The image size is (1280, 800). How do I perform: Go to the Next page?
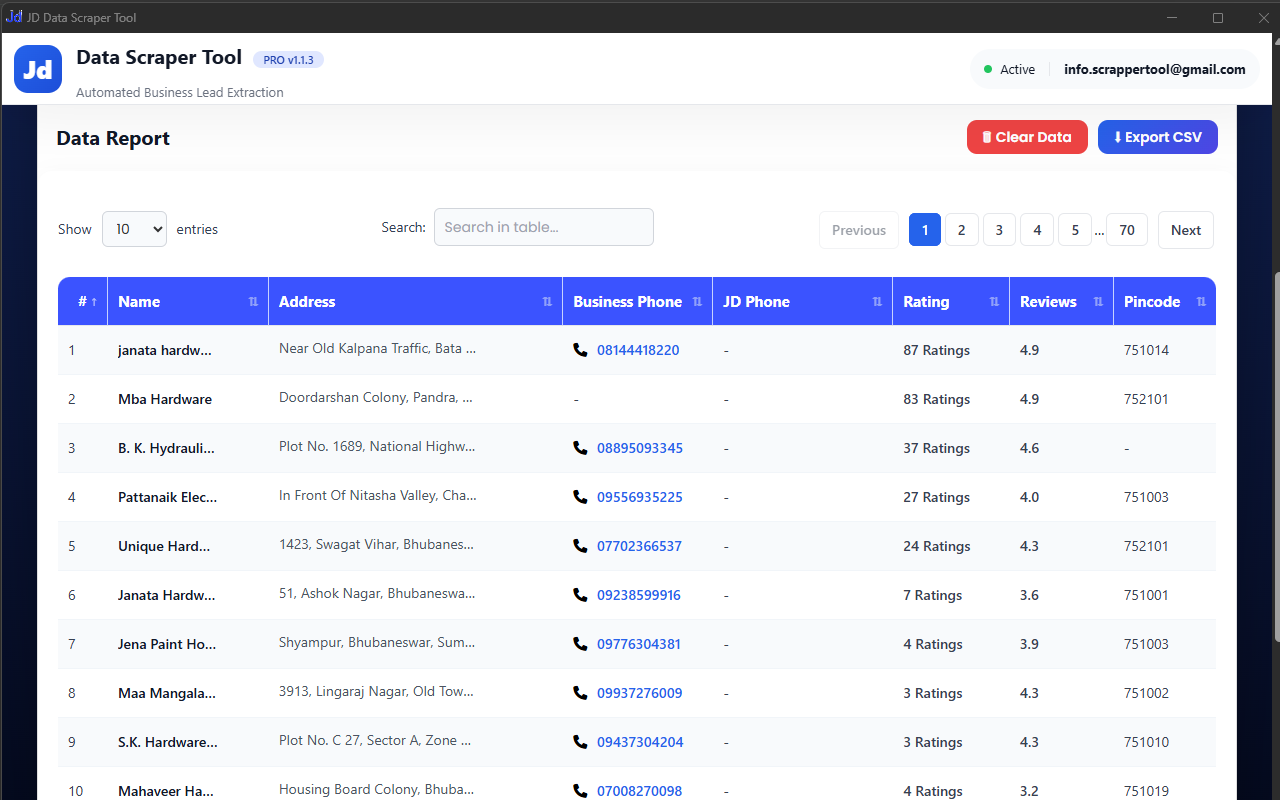1186,230
